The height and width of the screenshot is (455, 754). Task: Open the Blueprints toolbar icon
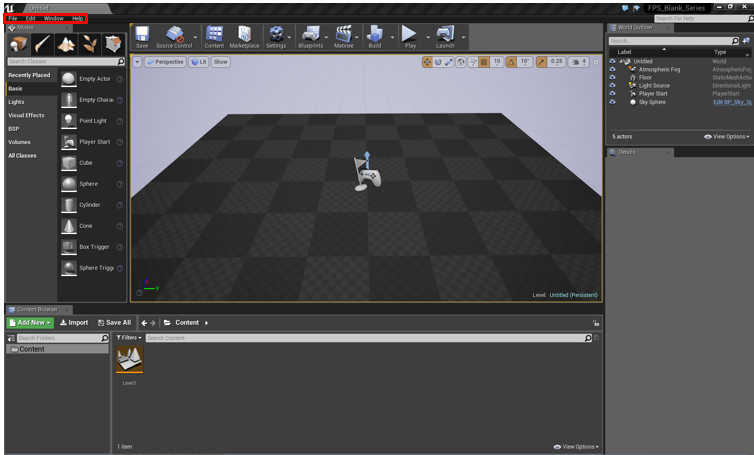coord(311,37)
